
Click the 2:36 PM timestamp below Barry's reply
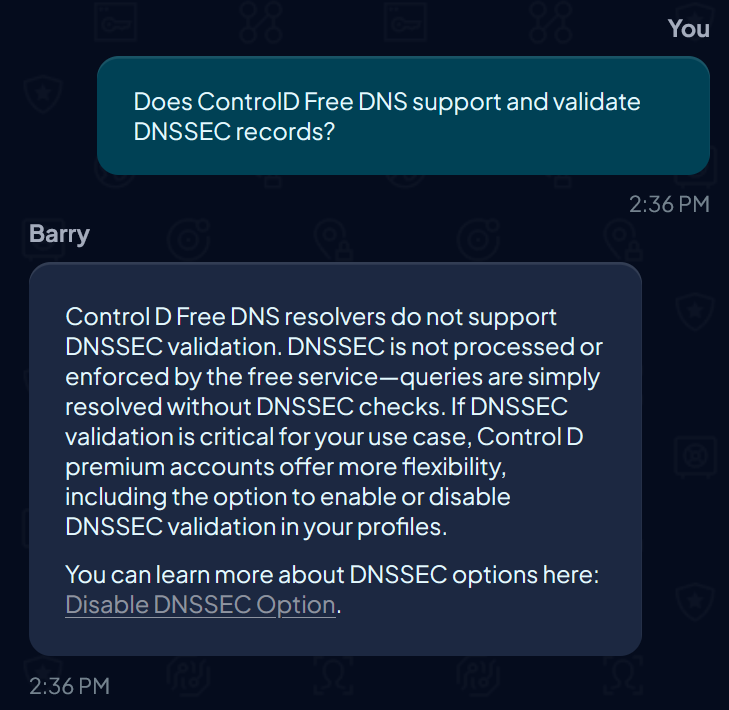(x=69, y=686)
